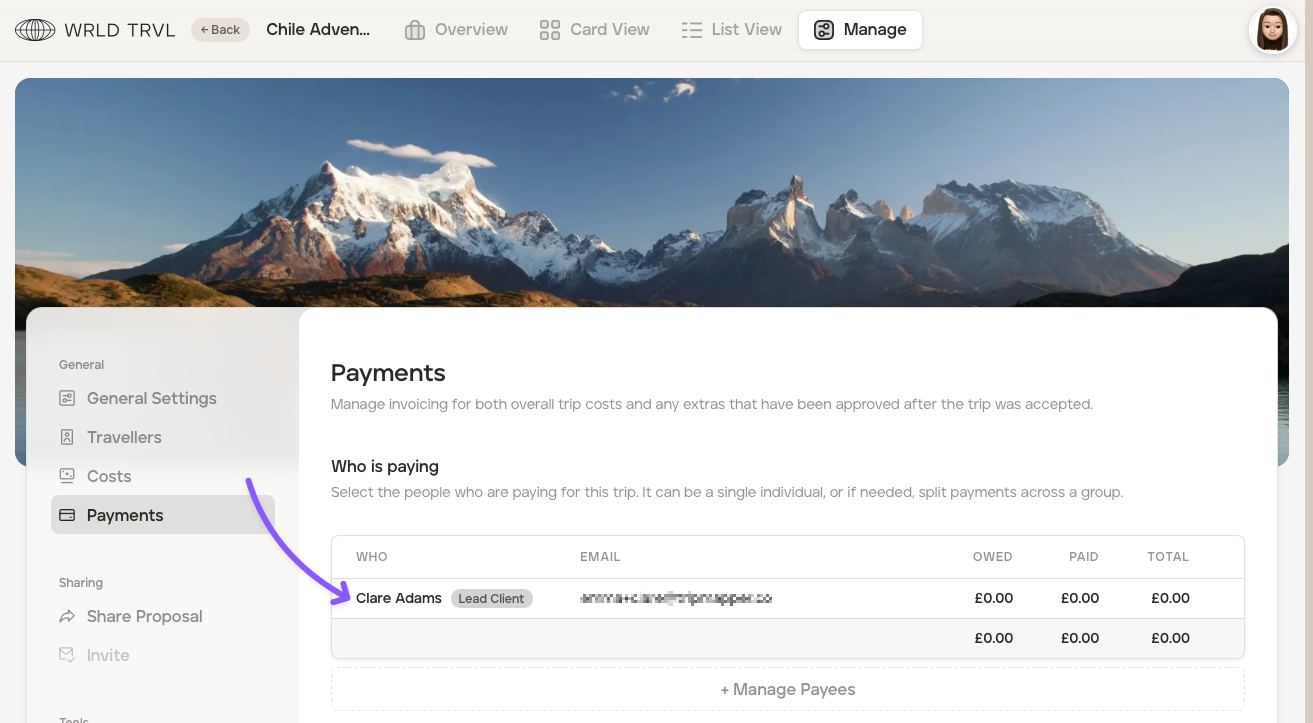
Task: Open the user profile avatar
Action: coord(1272,30)
